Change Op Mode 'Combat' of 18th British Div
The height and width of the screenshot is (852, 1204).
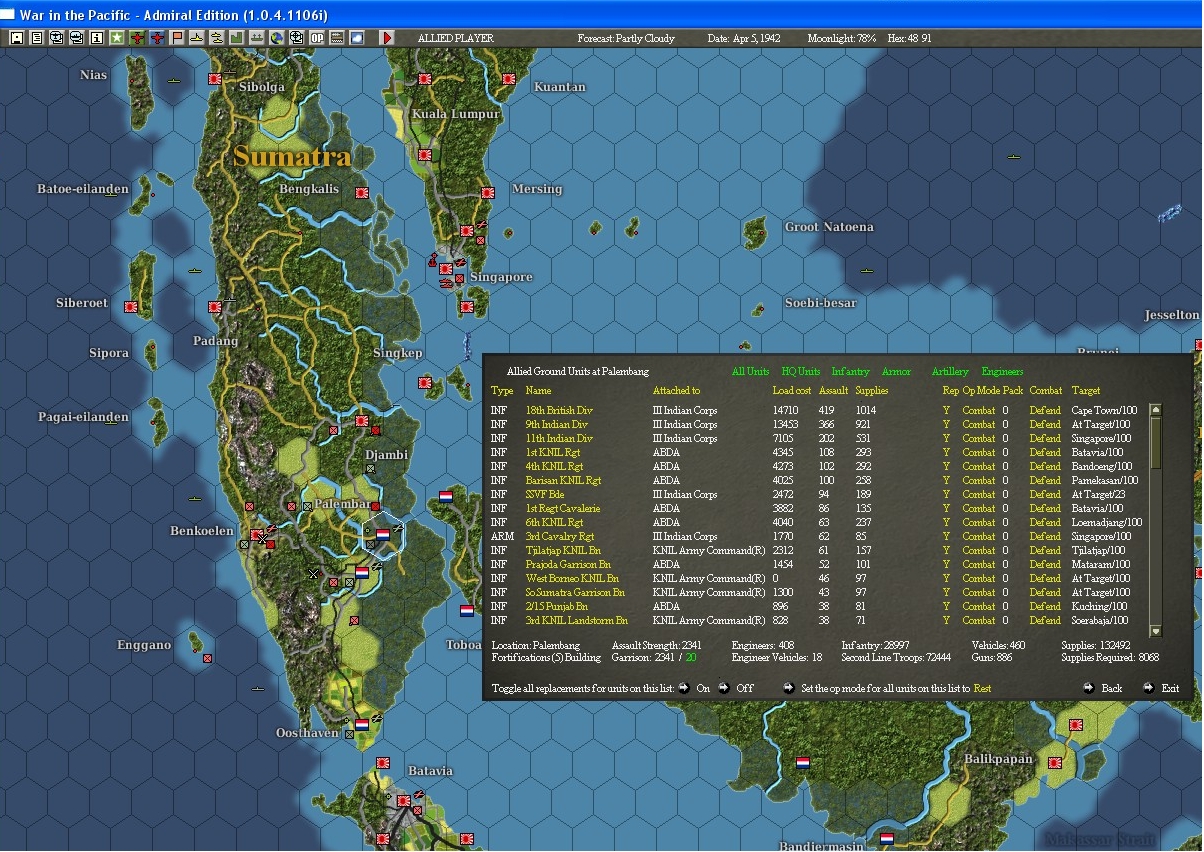[978, 410]
